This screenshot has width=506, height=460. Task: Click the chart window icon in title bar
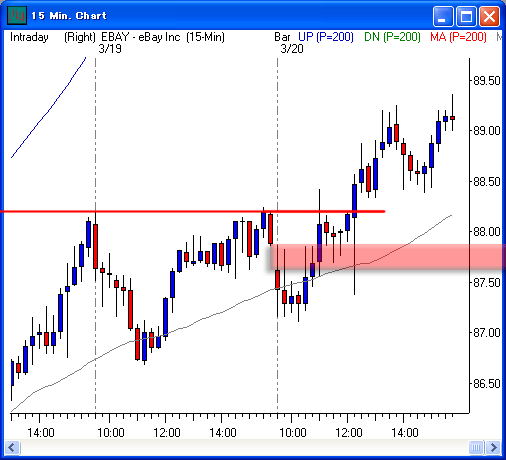click(x=17, y=16)
